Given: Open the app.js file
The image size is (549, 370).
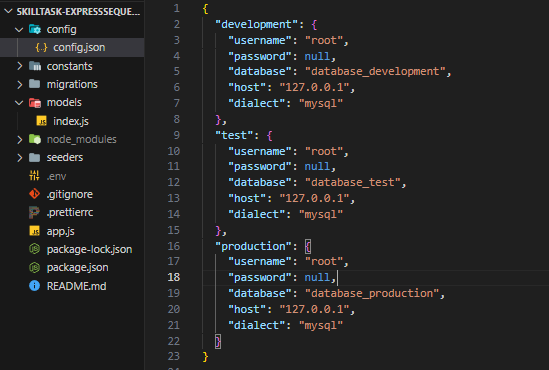Looking at the screenshot, I should (61, 231).
